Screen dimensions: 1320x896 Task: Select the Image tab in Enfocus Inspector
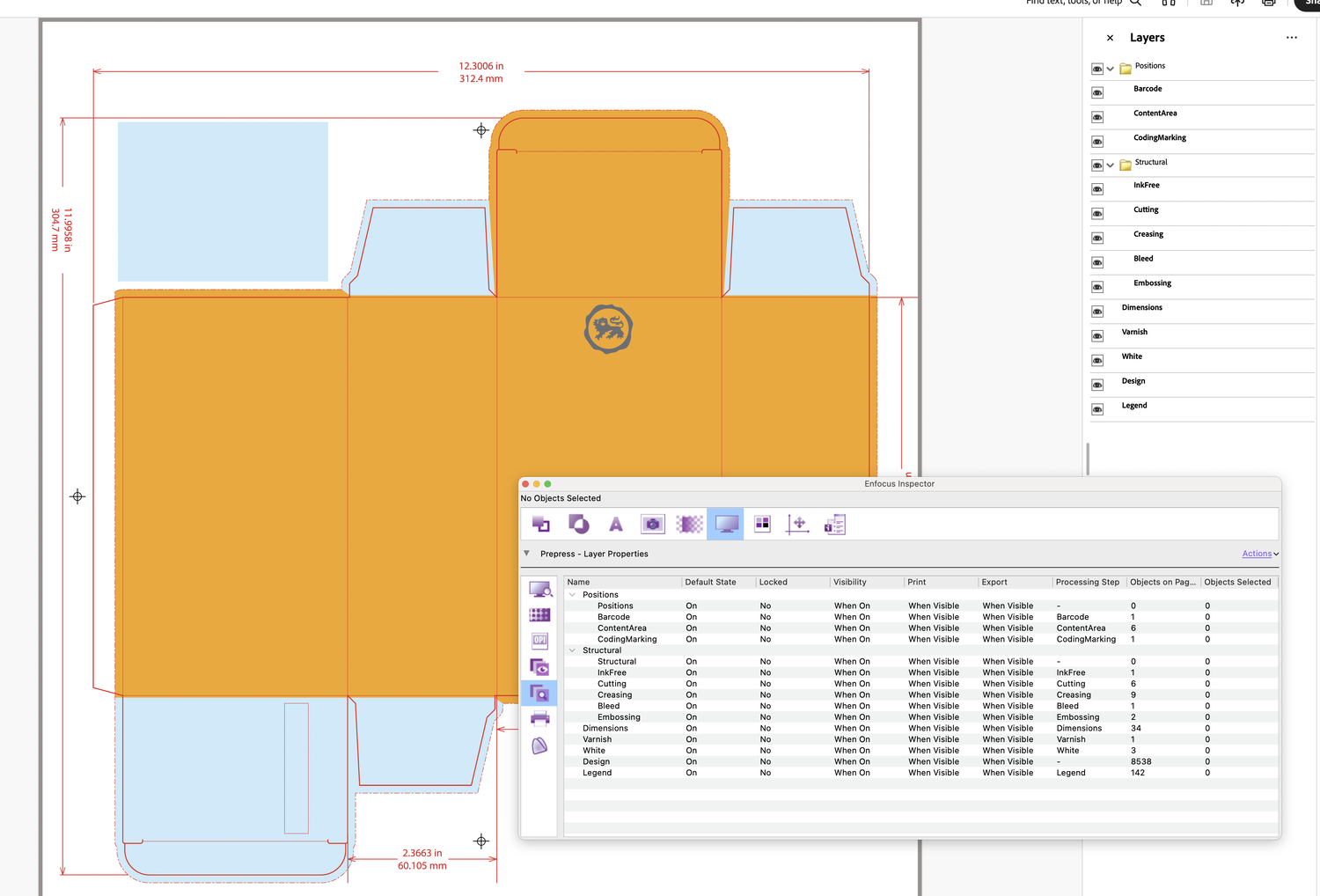coord(652,524)
